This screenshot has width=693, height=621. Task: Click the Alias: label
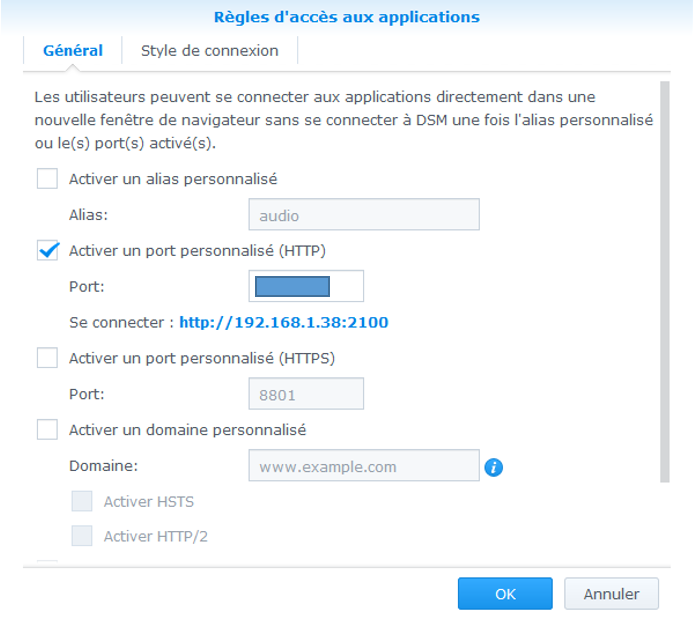[87, 215]
